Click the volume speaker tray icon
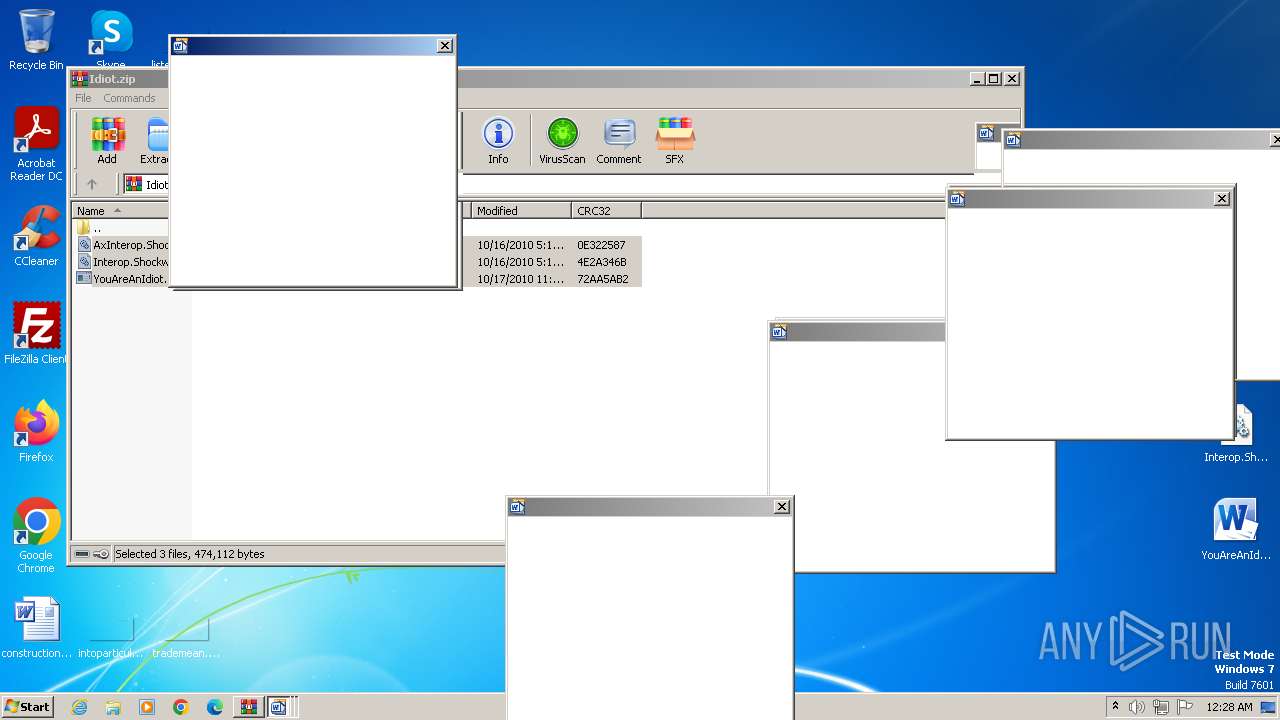Screen dimensions: 1280x720 1136,707
